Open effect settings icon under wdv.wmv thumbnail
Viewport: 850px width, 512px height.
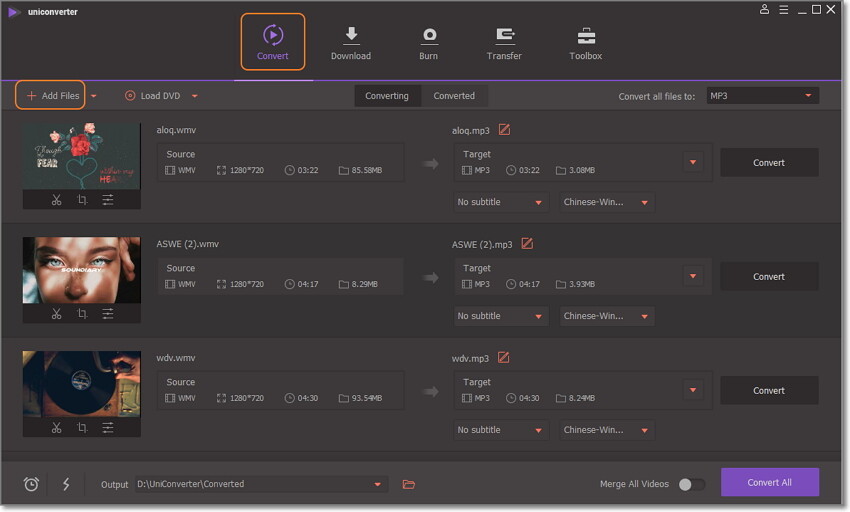click(x=108, y=428)
